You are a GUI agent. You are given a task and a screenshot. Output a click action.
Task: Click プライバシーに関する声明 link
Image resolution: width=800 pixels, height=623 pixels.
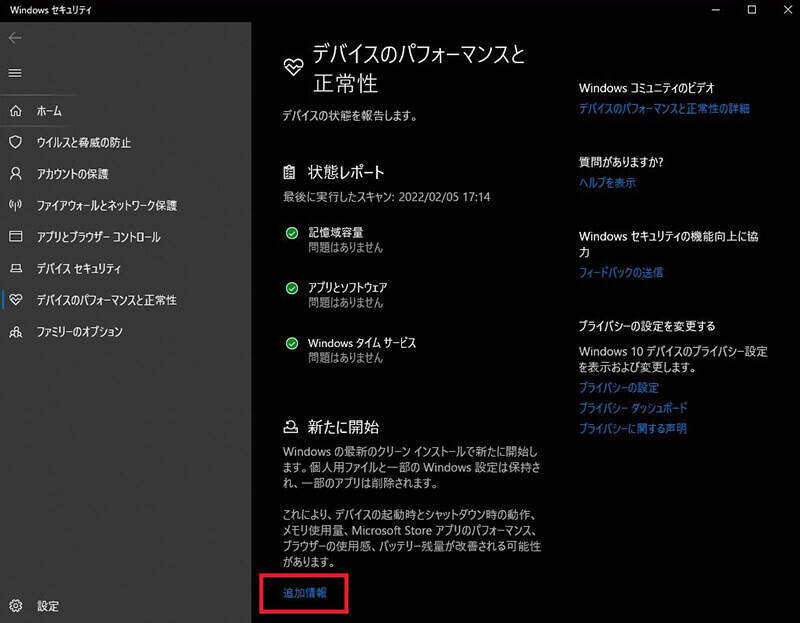click(x=633, y=429)
